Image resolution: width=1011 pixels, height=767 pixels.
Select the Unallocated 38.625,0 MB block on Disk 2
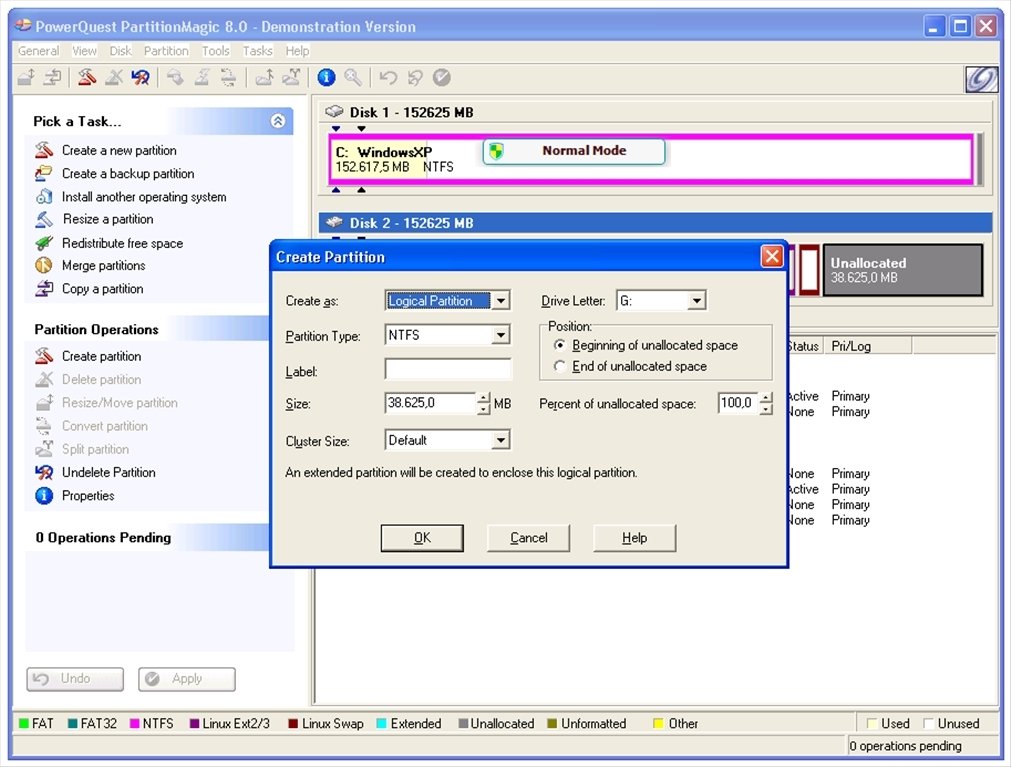903,270
